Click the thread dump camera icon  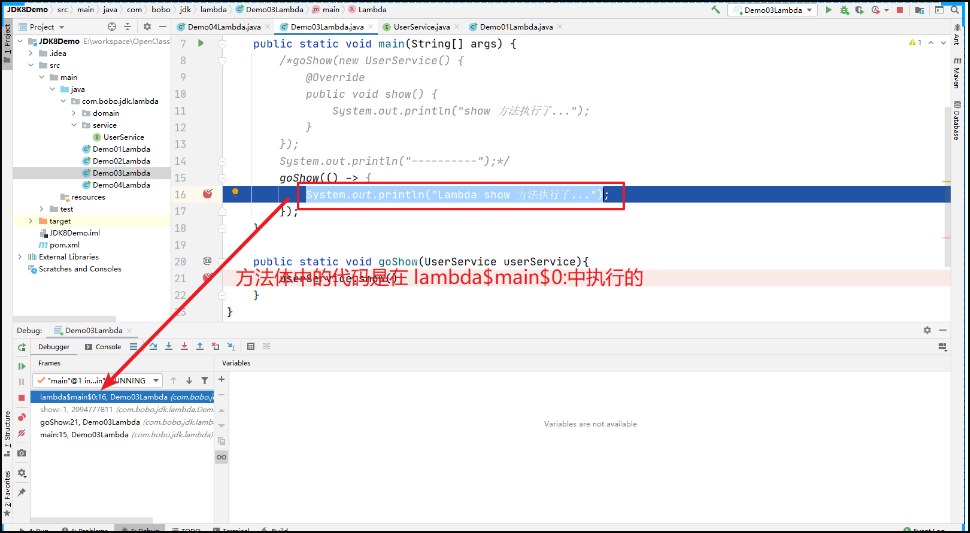tap(22, 453)
